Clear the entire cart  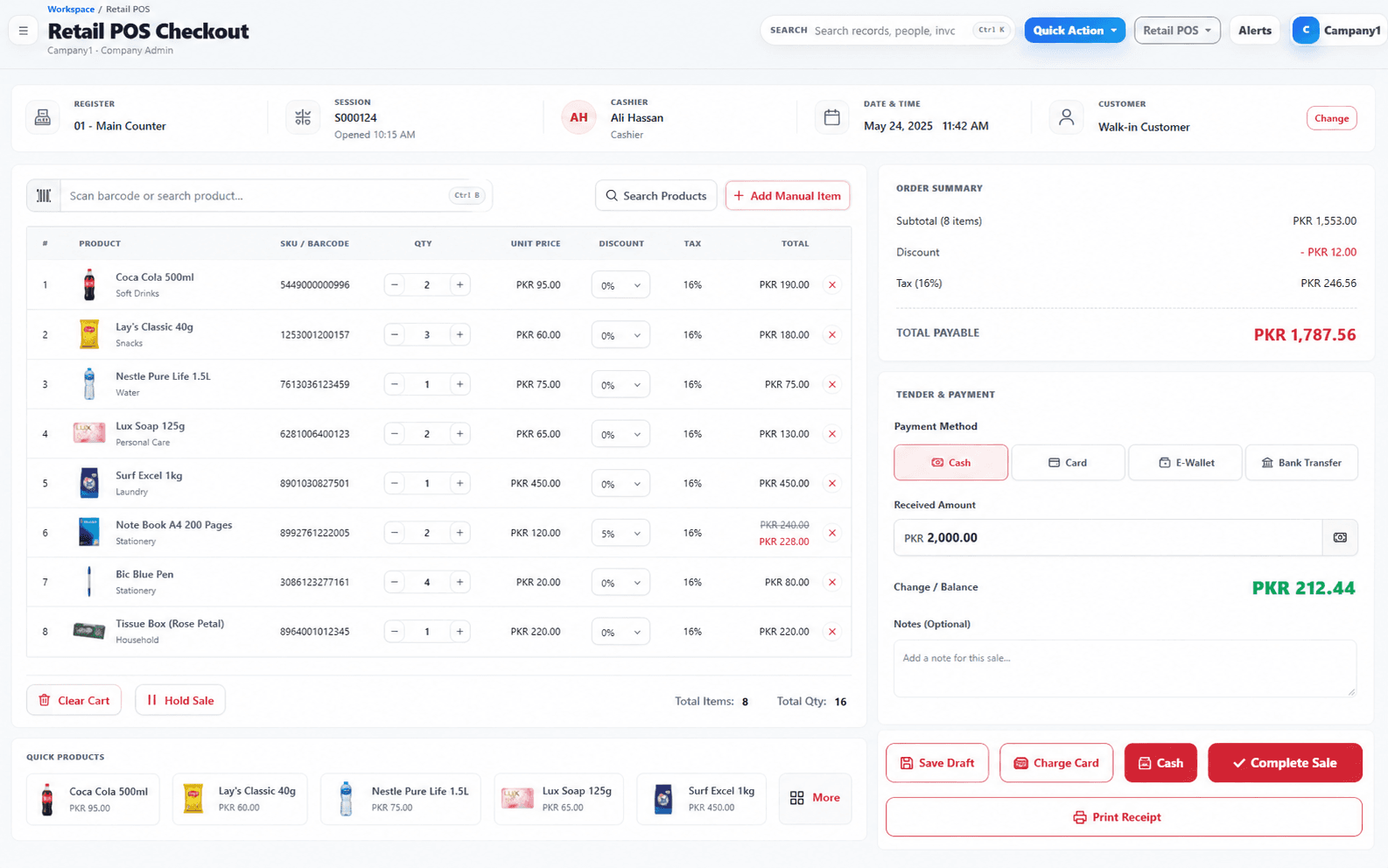[x=74, y=700]
